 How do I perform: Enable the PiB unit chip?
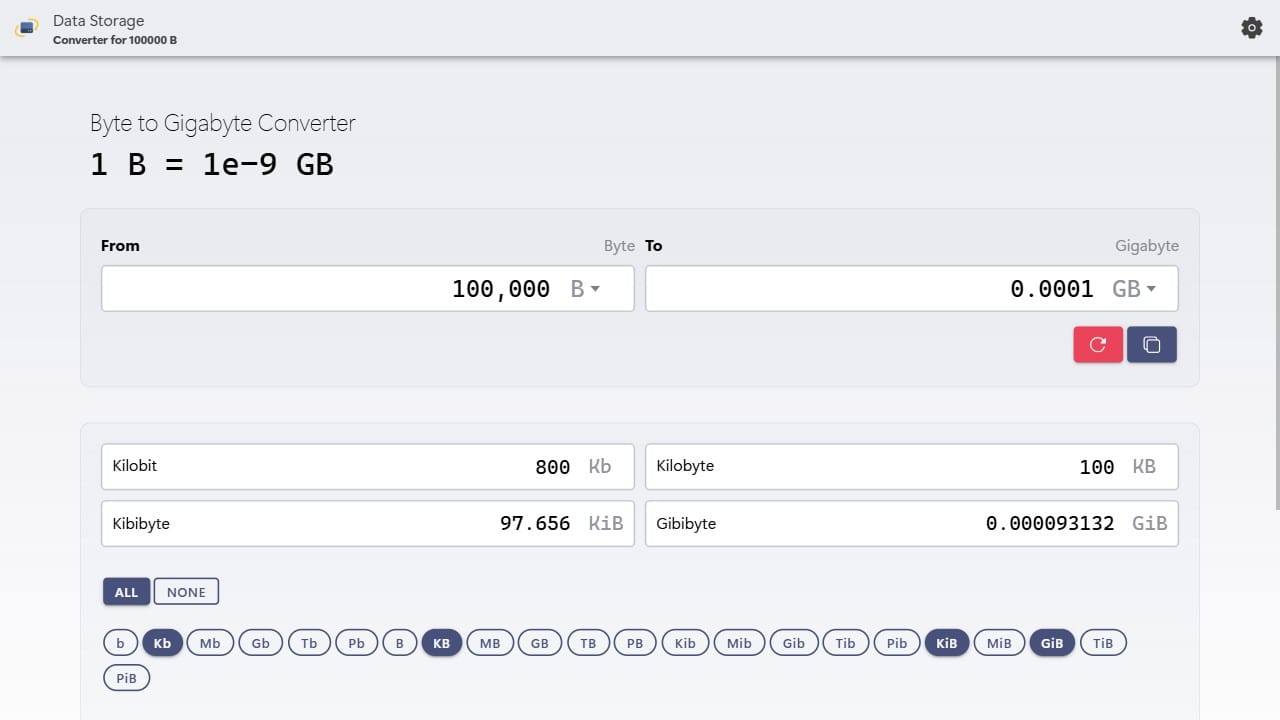coord(126,677)
